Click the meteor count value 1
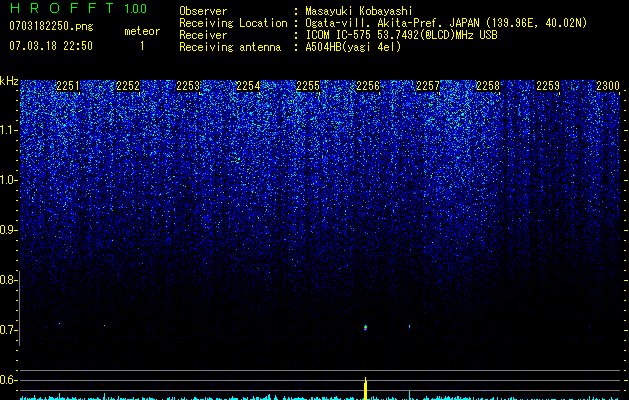 pyautogui.click(x=142, y=46)
